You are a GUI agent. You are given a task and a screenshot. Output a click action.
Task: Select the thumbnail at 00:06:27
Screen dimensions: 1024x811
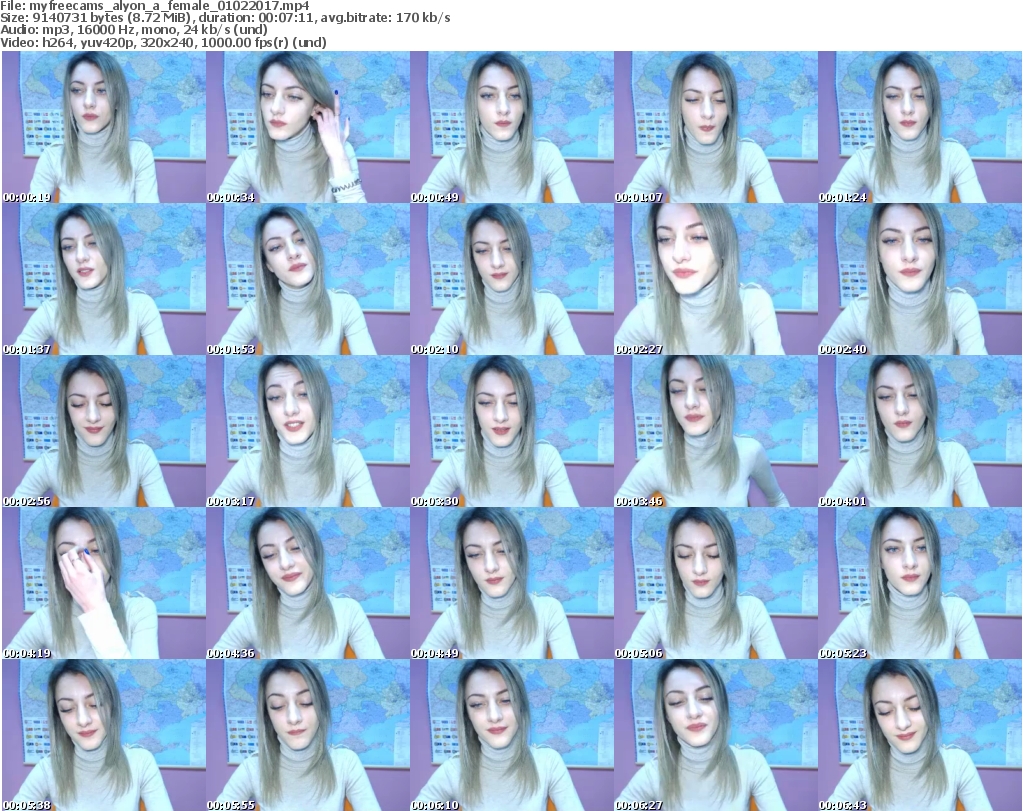[x=716, y=735]
